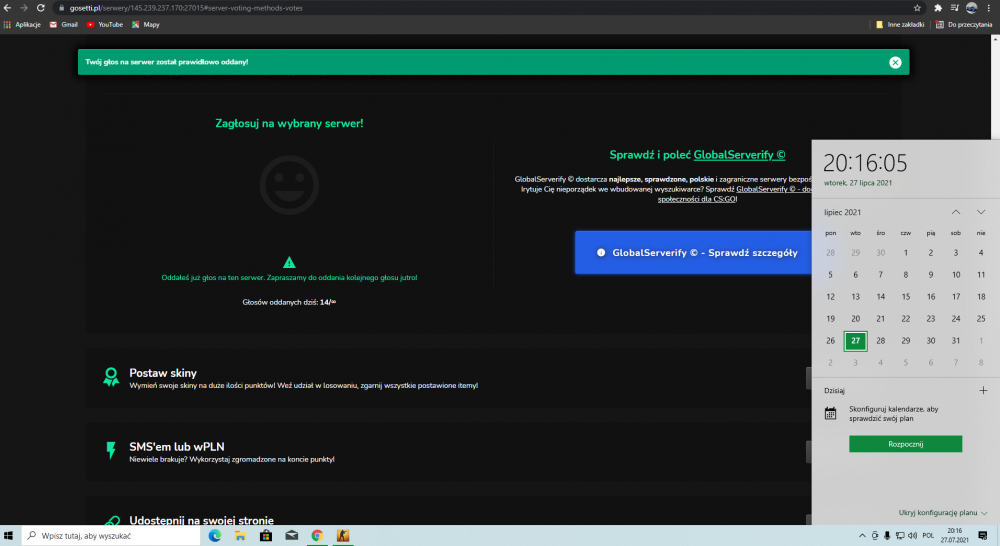The width and height of the screenshot is (1000, 546).
Task: Open the Mail app from the taskbar
Action: [291, 536]
